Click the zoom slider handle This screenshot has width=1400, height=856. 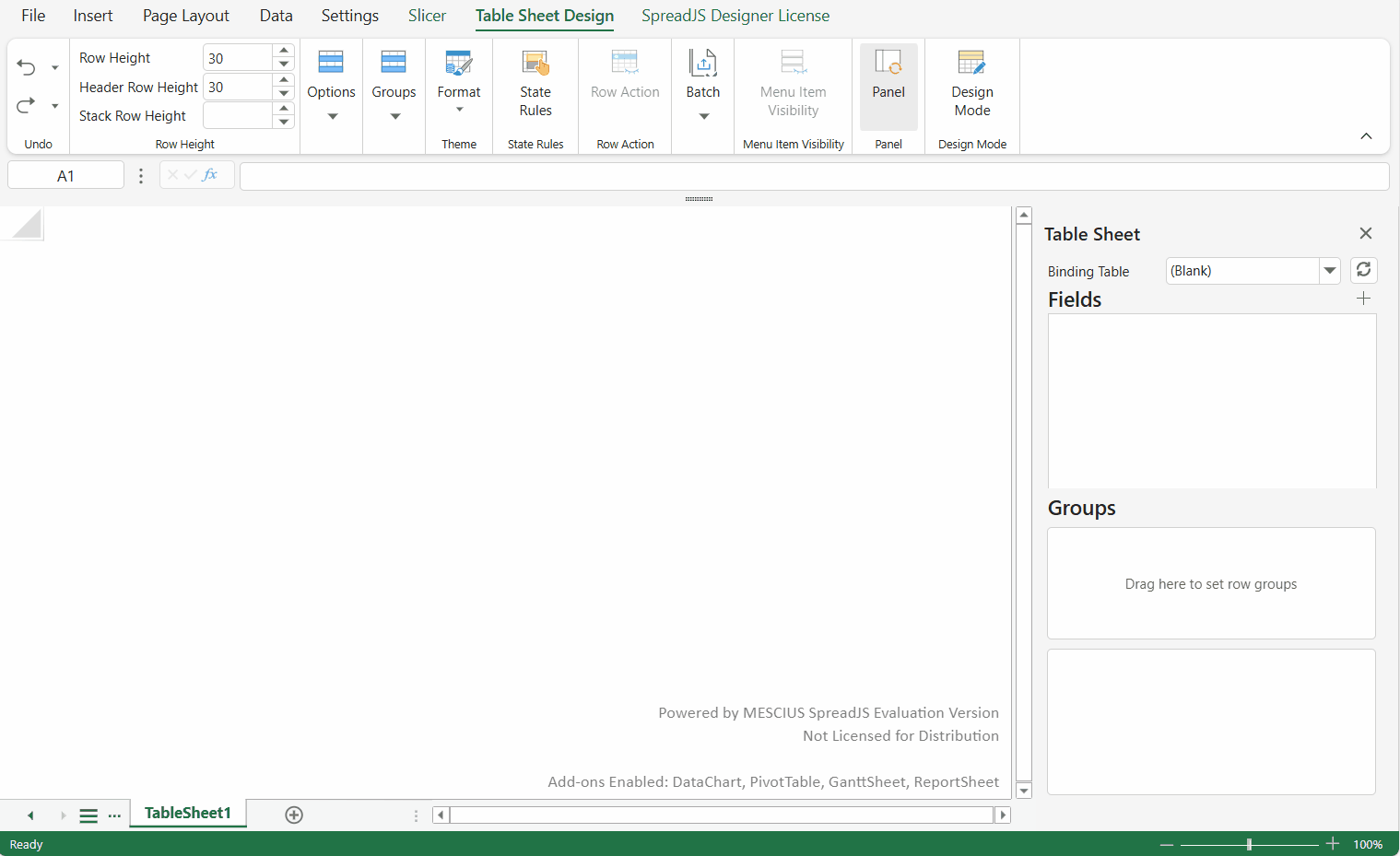click(1249, 844)
